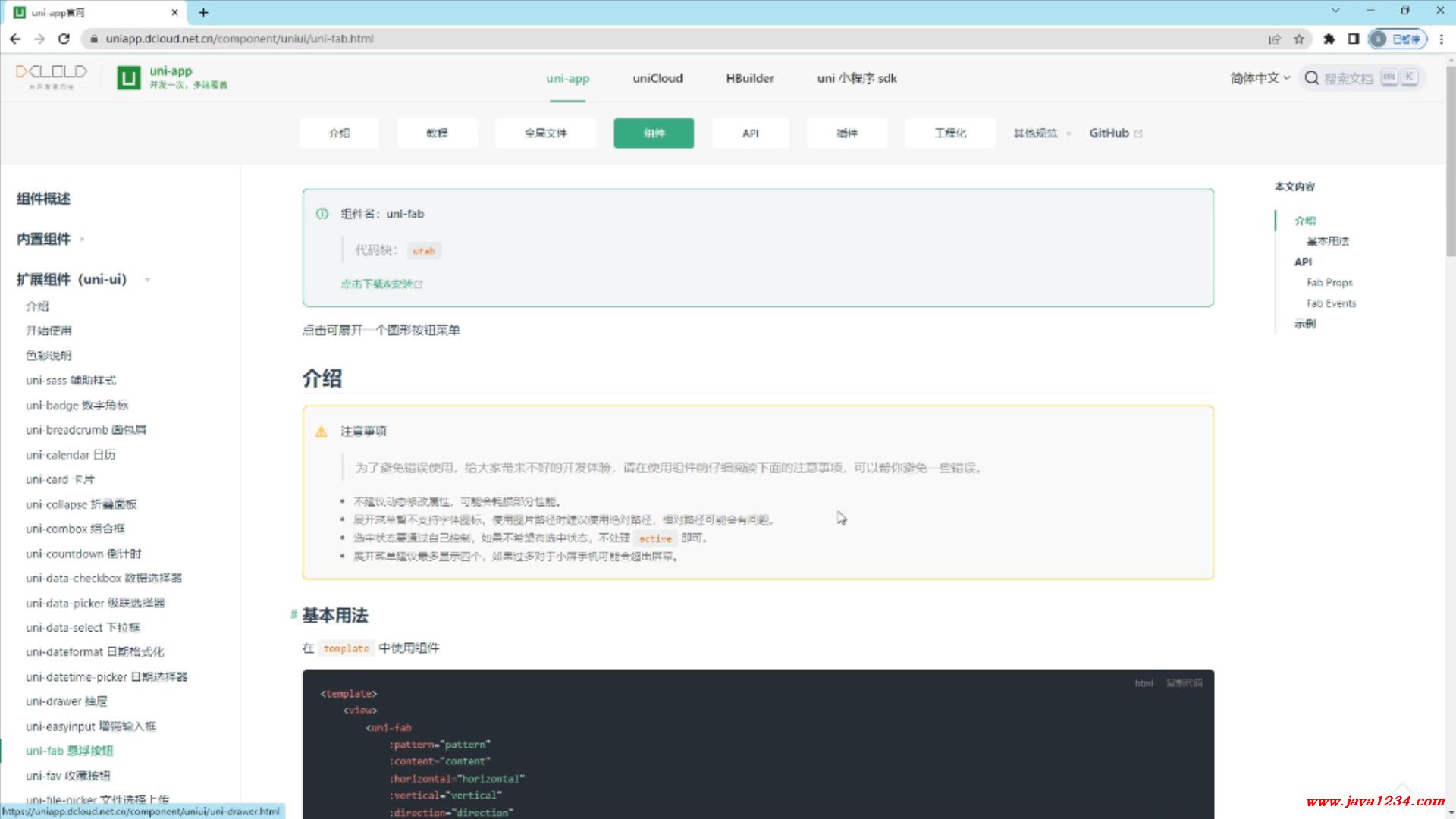
Task: Click the uni-app green logo
Action: [x=129, y=77]
